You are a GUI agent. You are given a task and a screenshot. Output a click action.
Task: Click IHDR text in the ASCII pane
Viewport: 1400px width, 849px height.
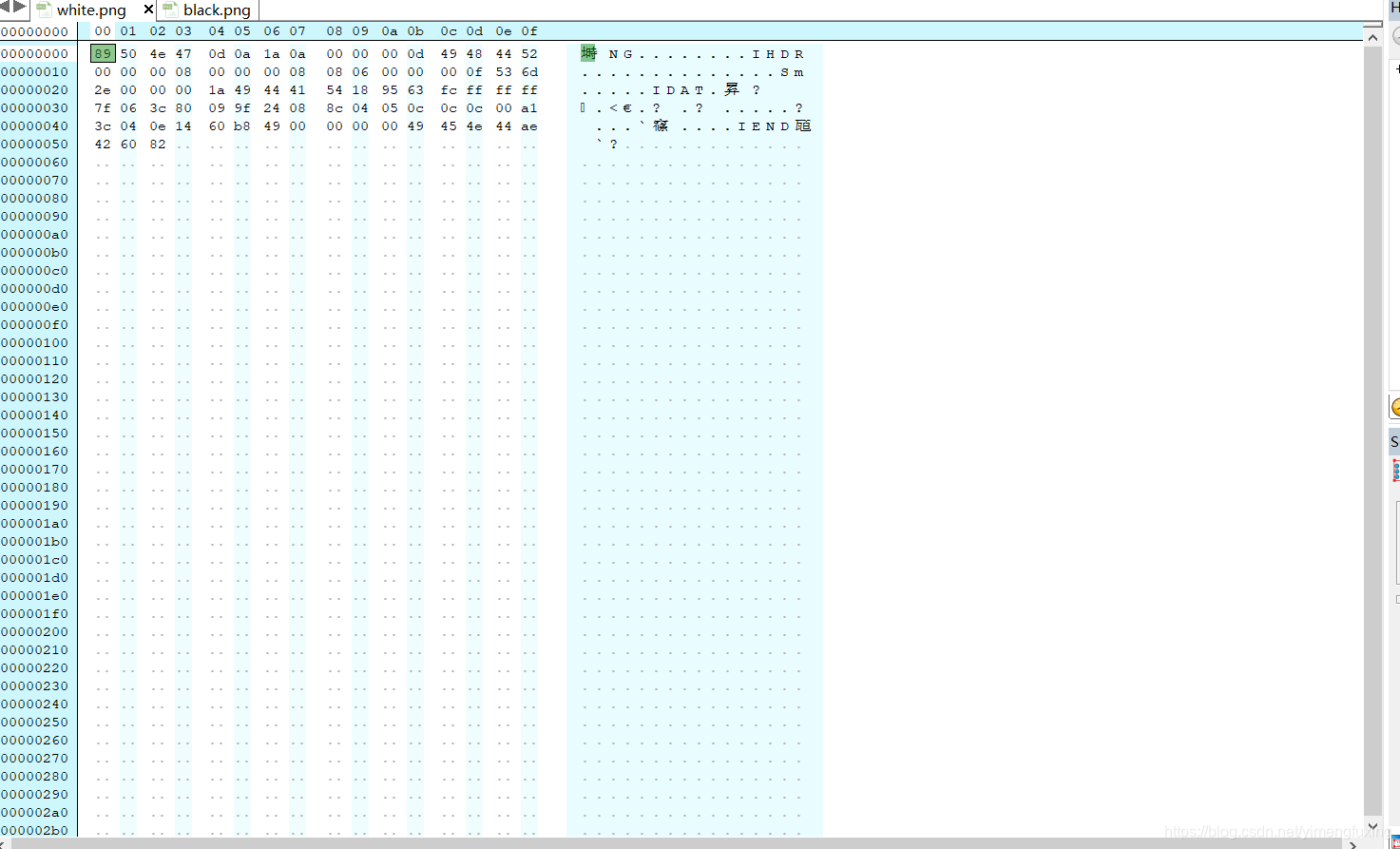tap(777, 54)
